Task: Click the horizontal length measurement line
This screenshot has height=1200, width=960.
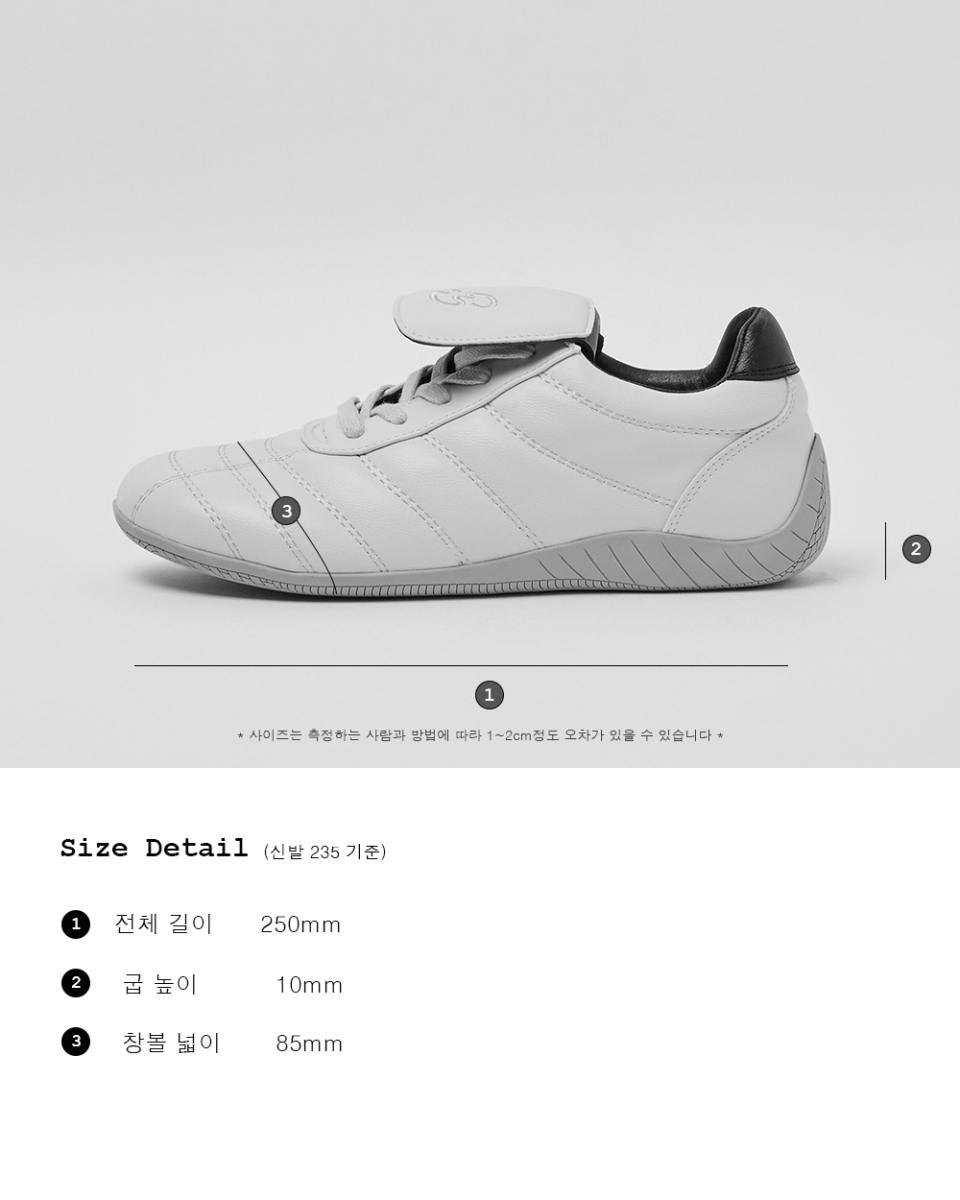Action: (x=461, y=665)
